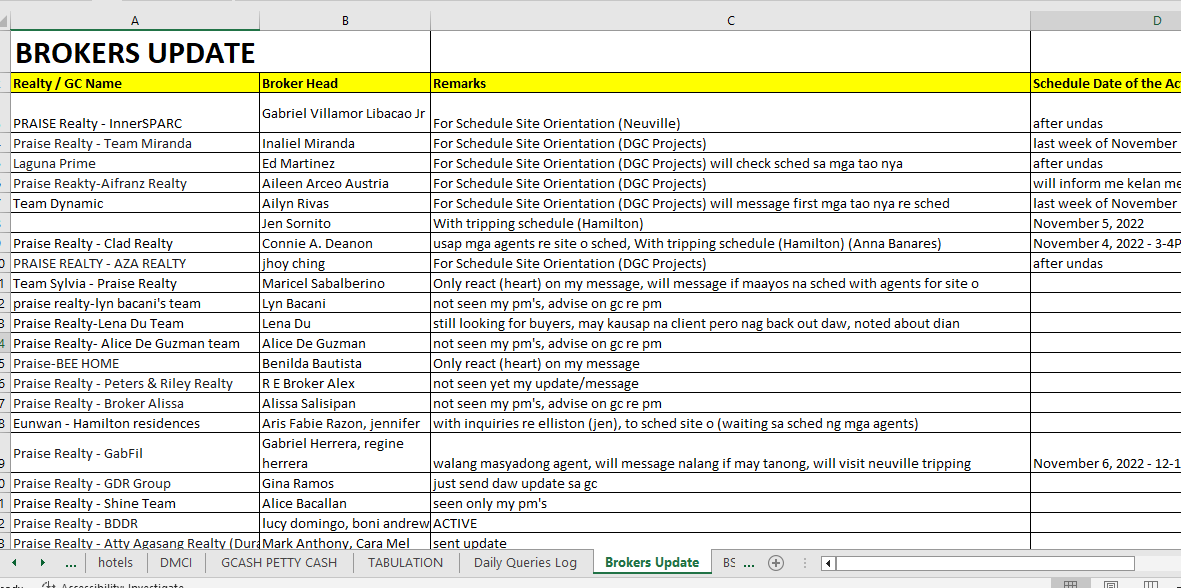Select cell PRAISE REALTY - AZA REALTY
The width and height of the screenshot is (1181, 588).
click(x=135, y=264)
